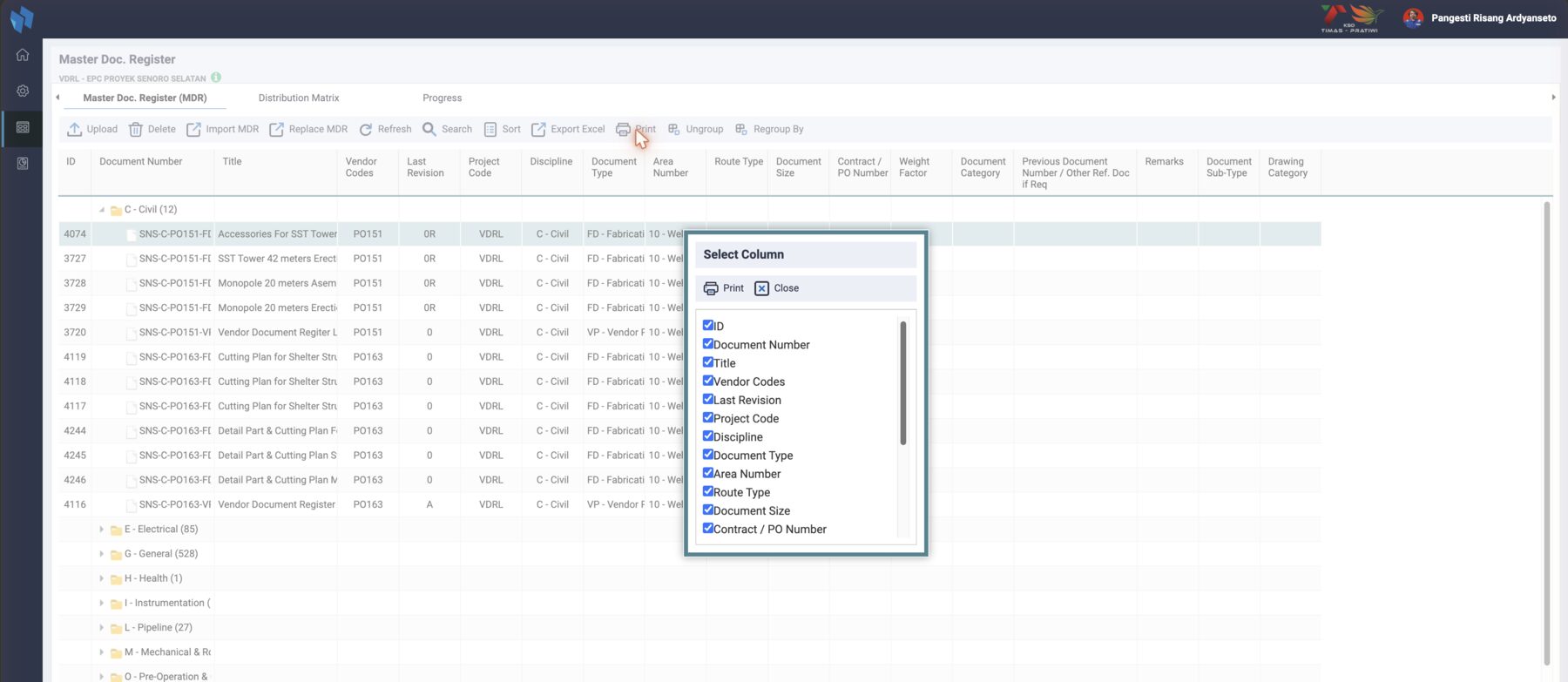Click the tab scroll right arrow
1568x682 pixels.
[1553, 98]
